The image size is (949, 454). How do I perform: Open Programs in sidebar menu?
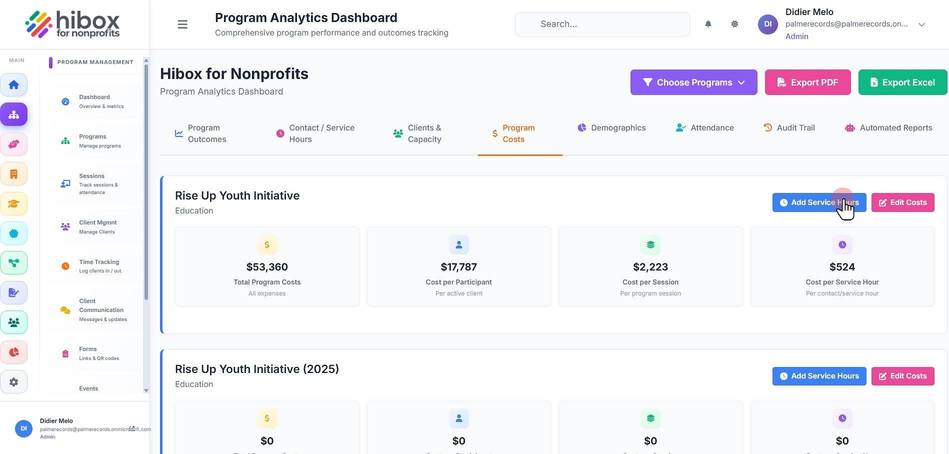(94, 141)
